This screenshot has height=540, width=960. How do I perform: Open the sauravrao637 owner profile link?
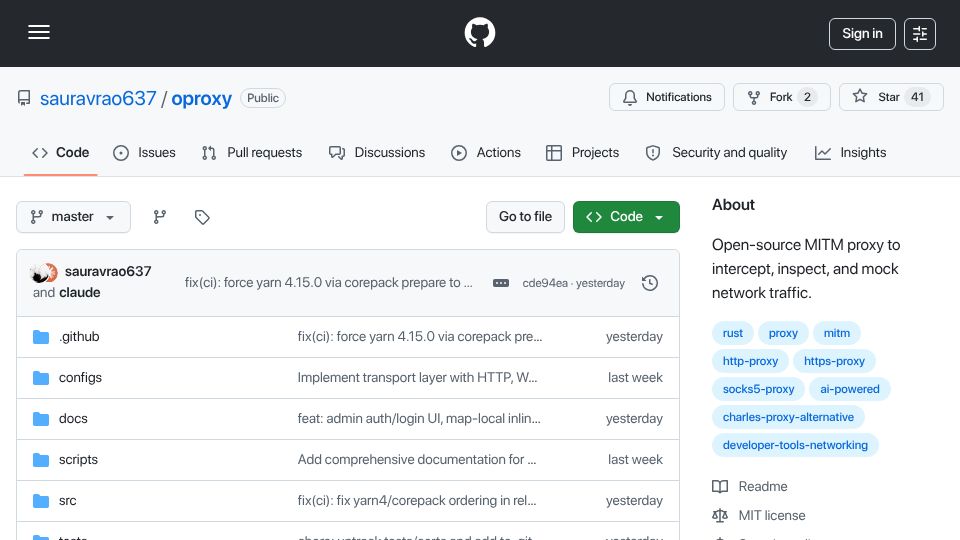98,99
